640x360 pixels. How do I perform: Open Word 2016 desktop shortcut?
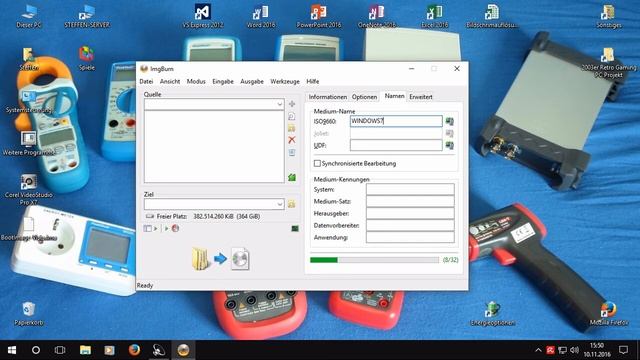(x=261, y=16)
